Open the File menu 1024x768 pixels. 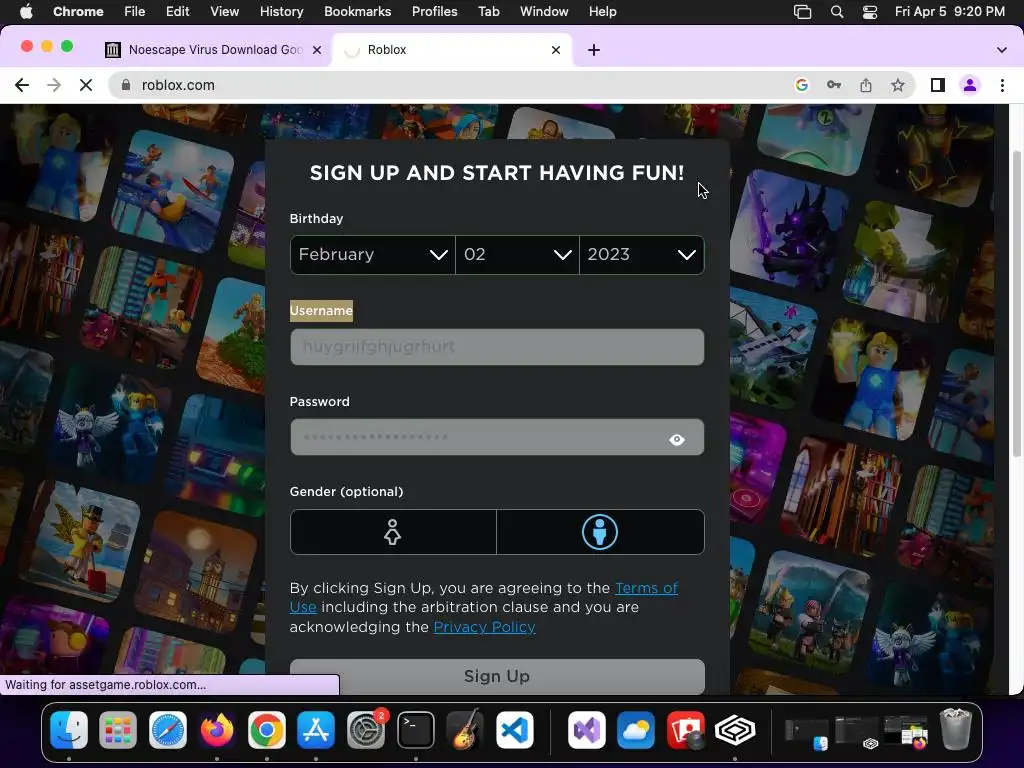point(135,11)
